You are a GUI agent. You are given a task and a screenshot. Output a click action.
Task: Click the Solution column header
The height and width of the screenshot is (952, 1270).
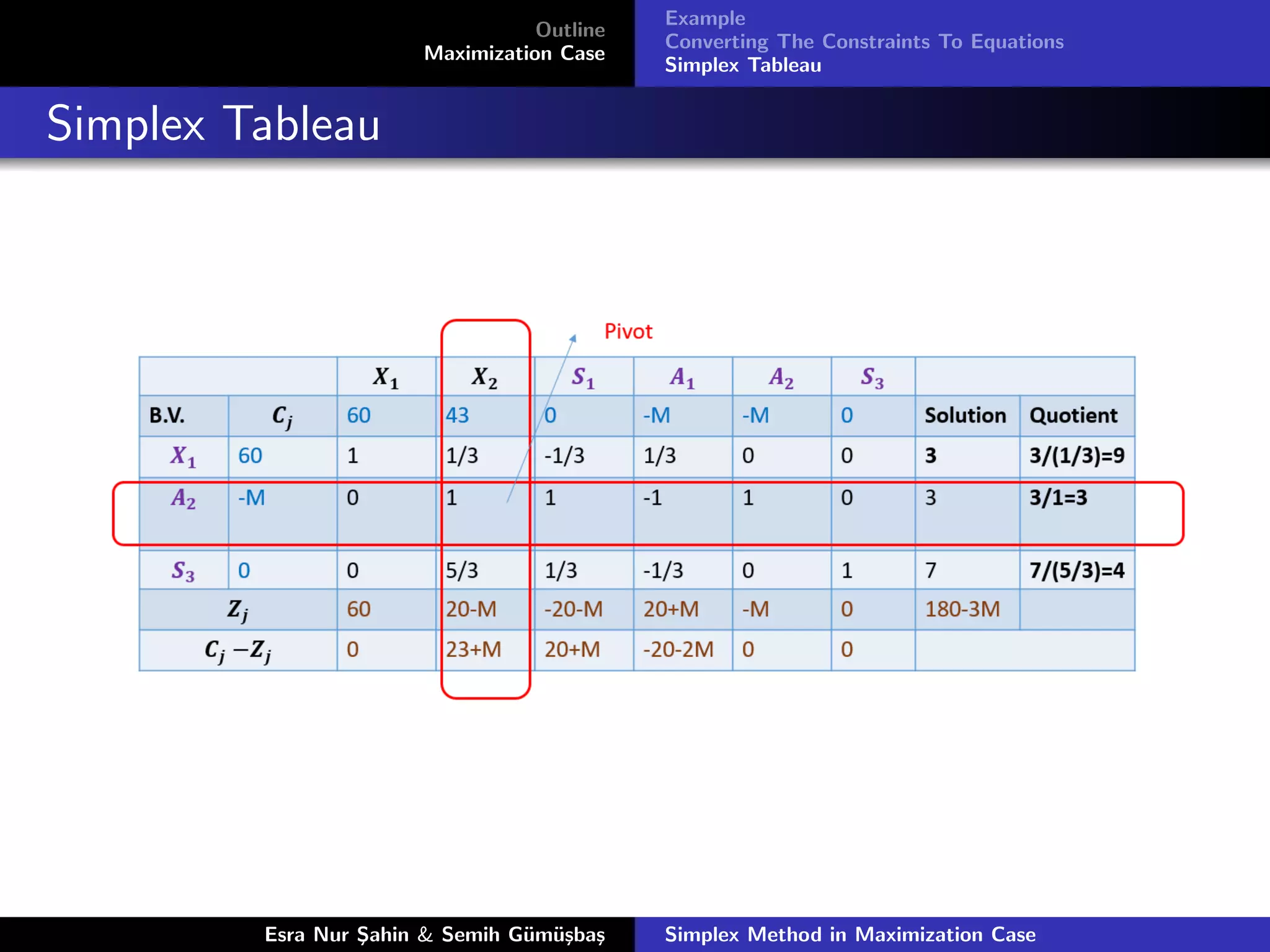pos(965,415)
